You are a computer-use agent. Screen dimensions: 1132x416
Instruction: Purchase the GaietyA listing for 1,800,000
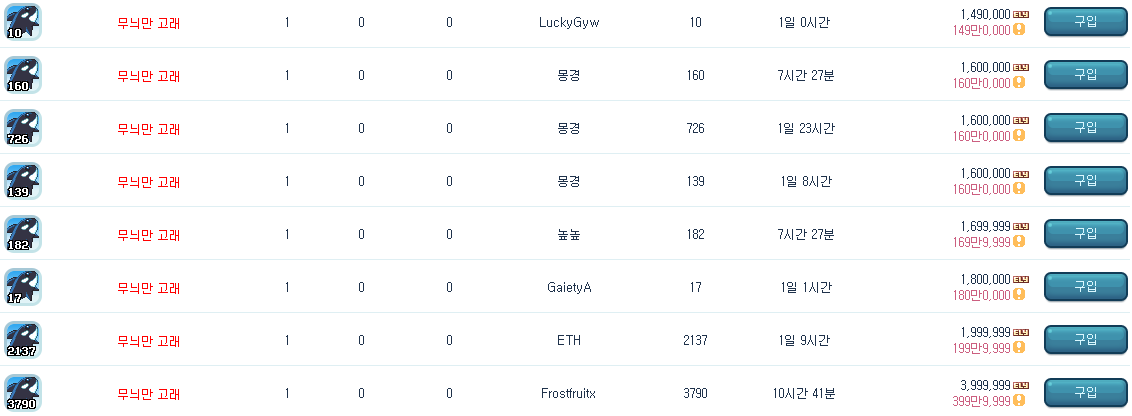point(1085,287)
